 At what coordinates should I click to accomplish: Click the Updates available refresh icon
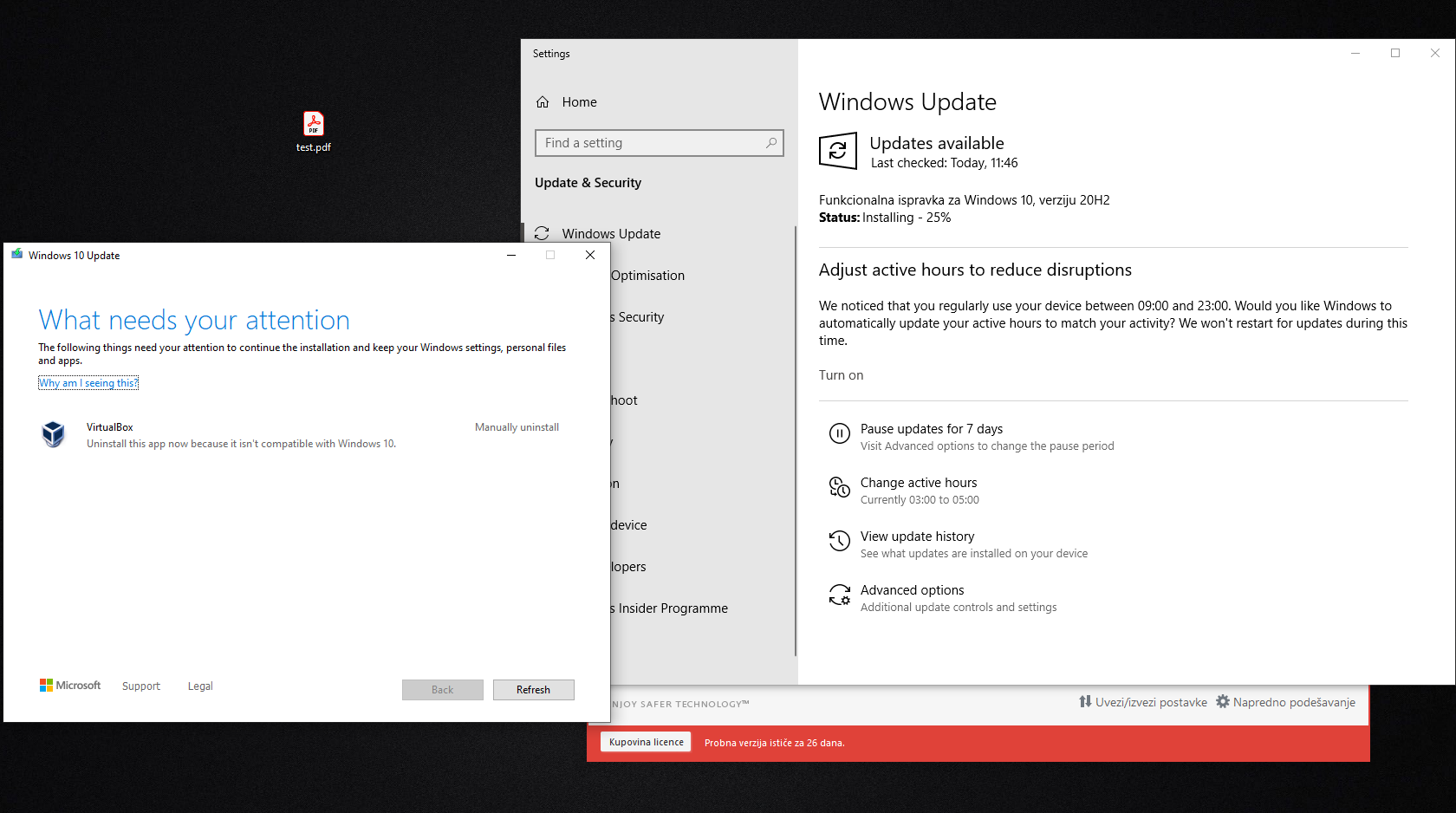pyautogui.click(x=838, y=151)
